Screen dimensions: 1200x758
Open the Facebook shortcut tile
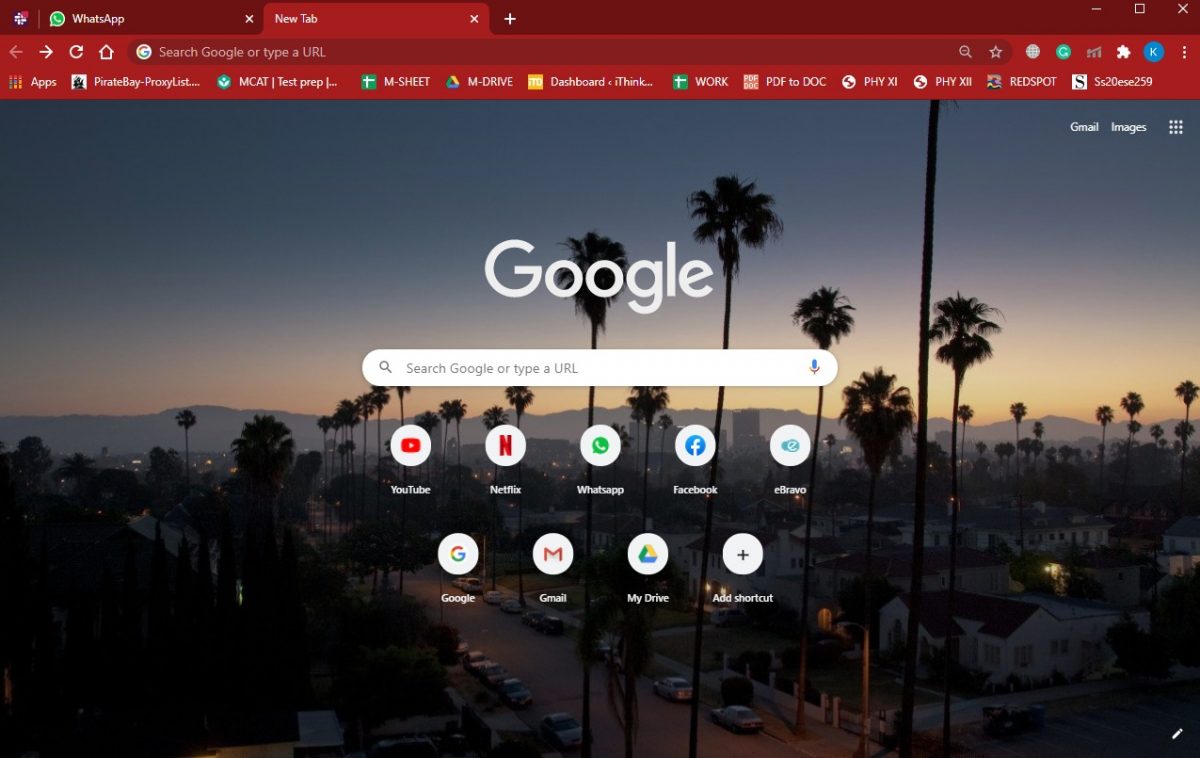[695, 446]
